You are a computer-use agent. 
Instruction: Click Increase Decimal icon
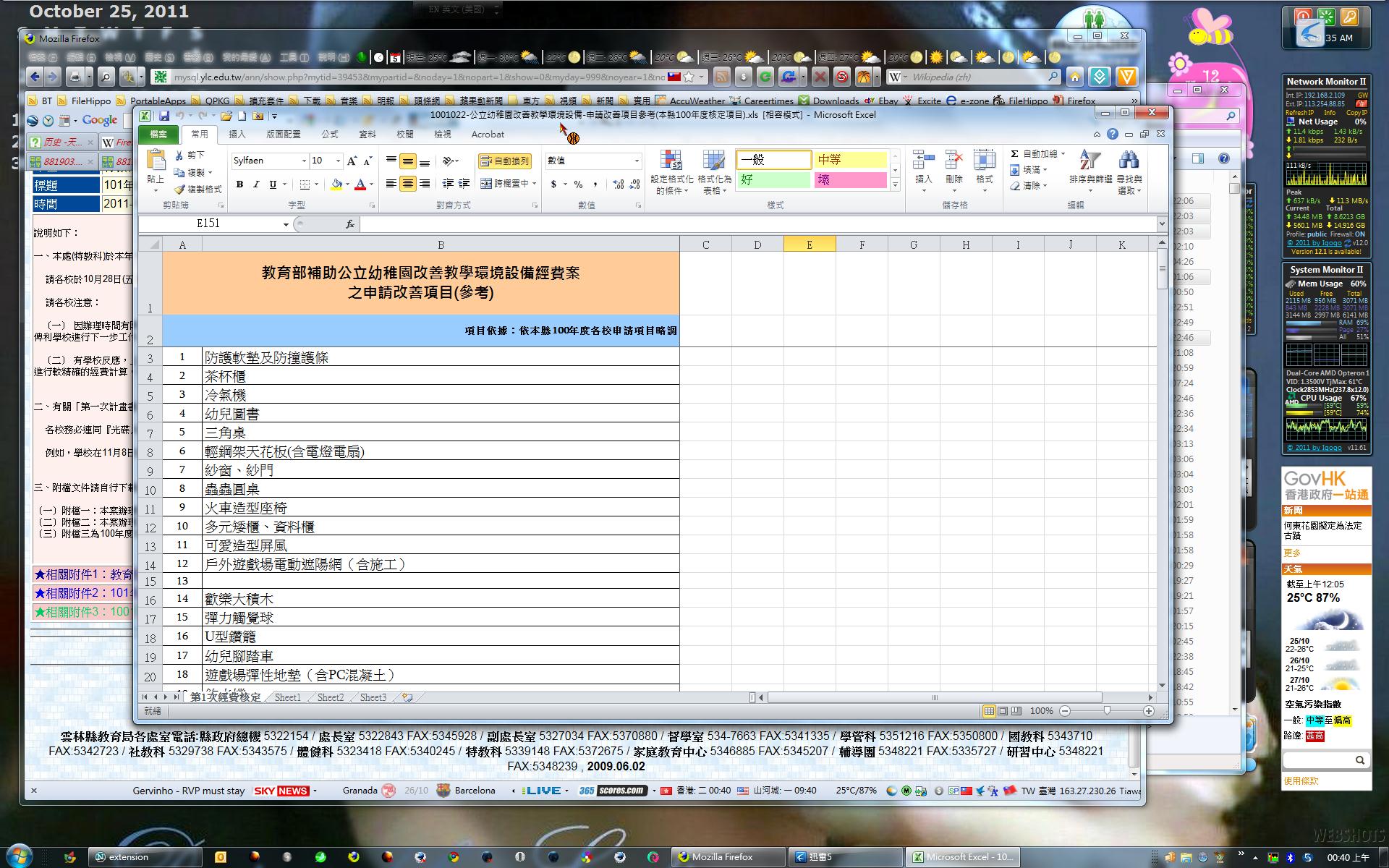(x=618, y=184)
